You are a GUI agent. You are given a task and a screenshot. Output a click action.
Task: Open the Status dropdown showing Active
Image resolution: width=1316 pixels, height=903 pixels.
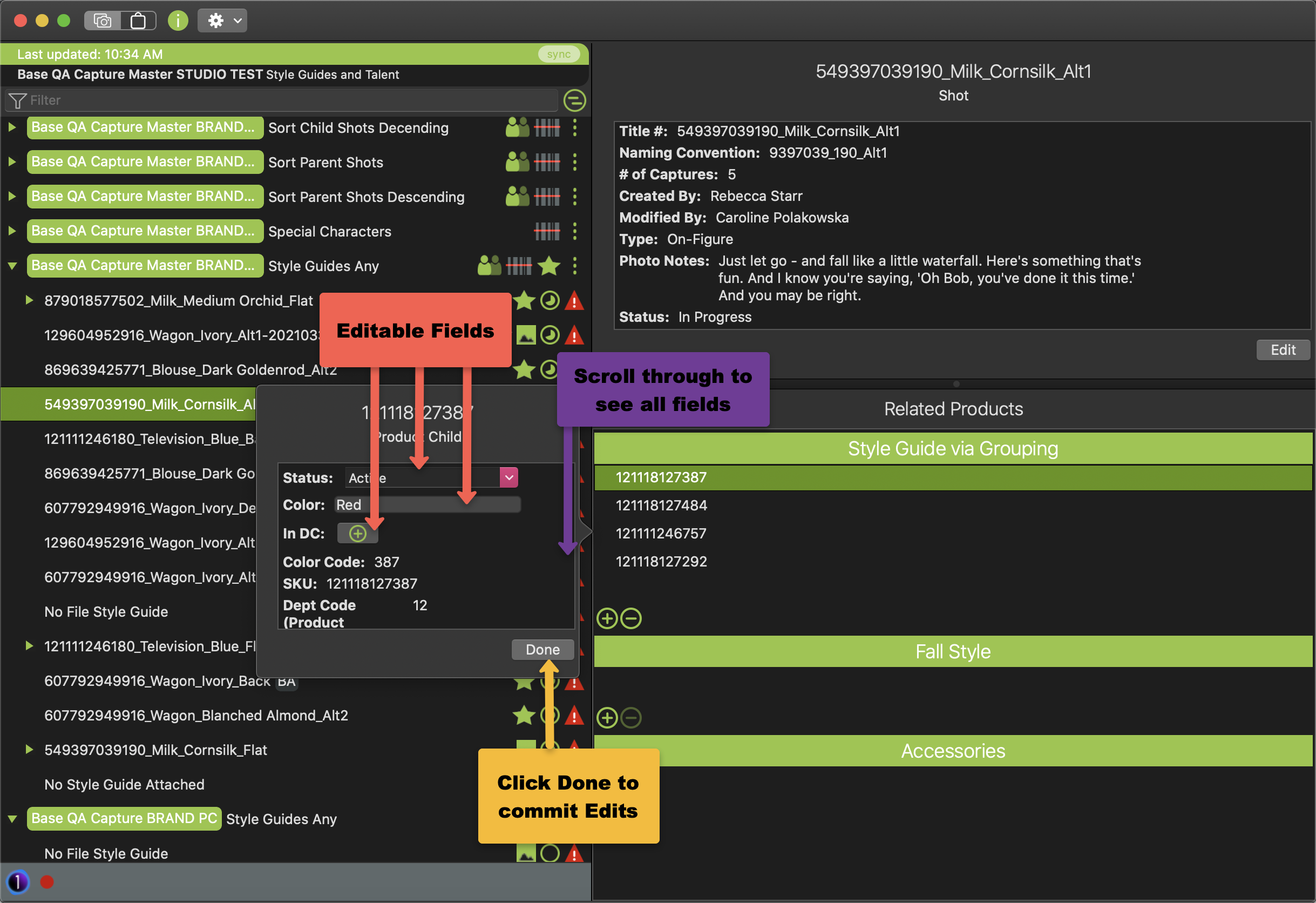click(508, 477)
